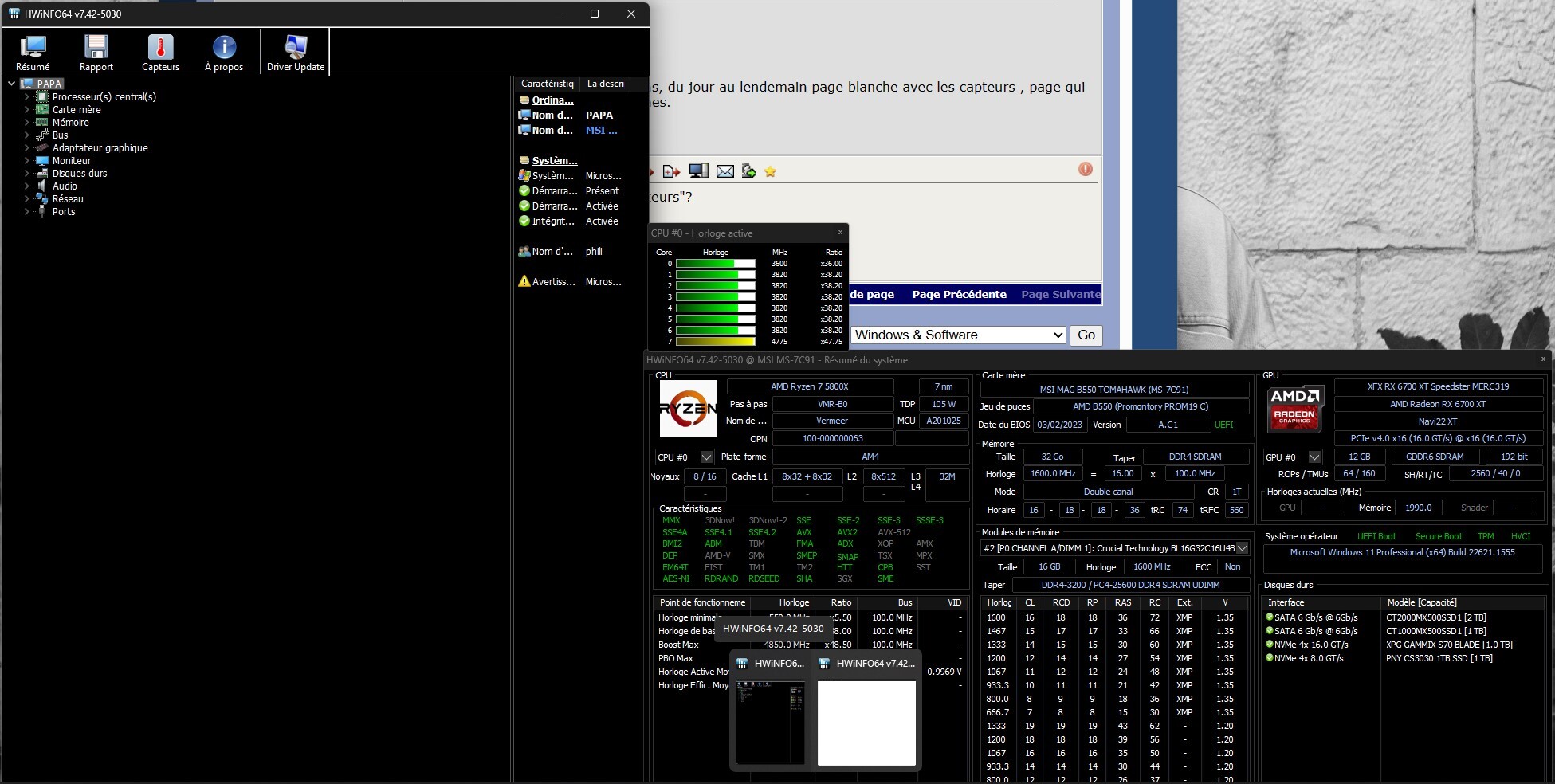Viewport: 1555px width, 784px height.
Task: Click the envelope message icon on forum page
Action: [724, 171]
